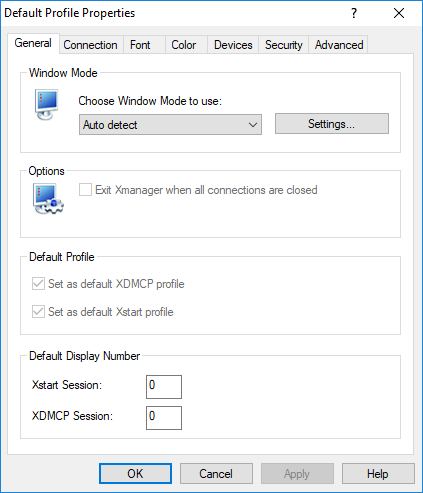Open the Advanced tab
This screenshot has width=423, height=493.
pos(339,45)
